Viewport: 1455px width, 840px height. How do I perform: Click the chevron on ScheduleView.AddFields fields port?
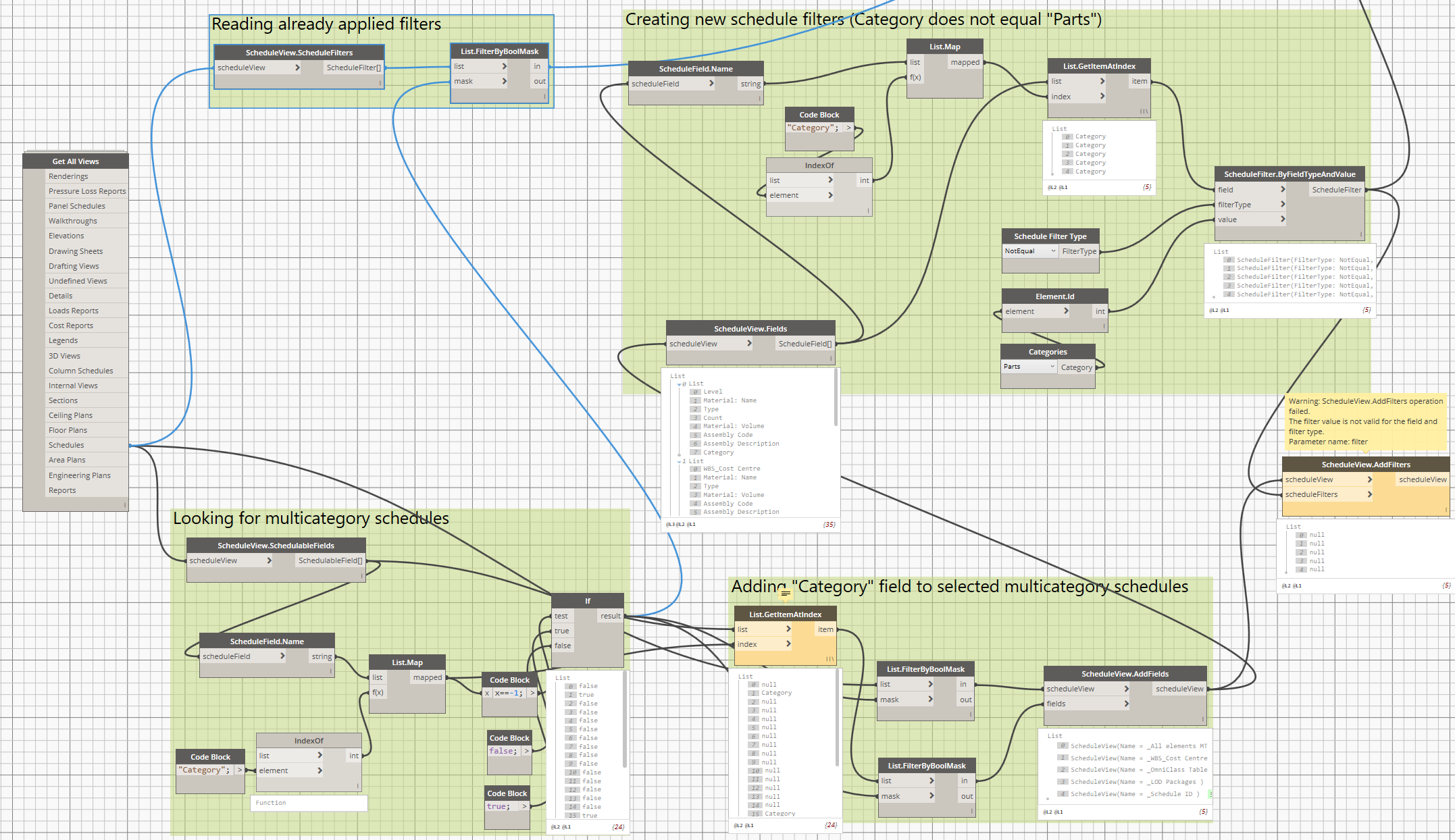pos(1126,704)
